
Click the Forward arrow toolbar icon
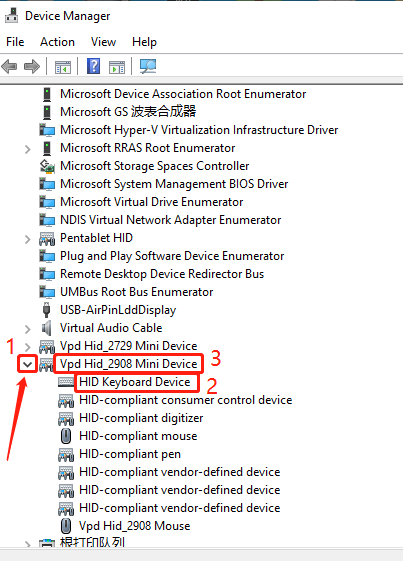32,67
